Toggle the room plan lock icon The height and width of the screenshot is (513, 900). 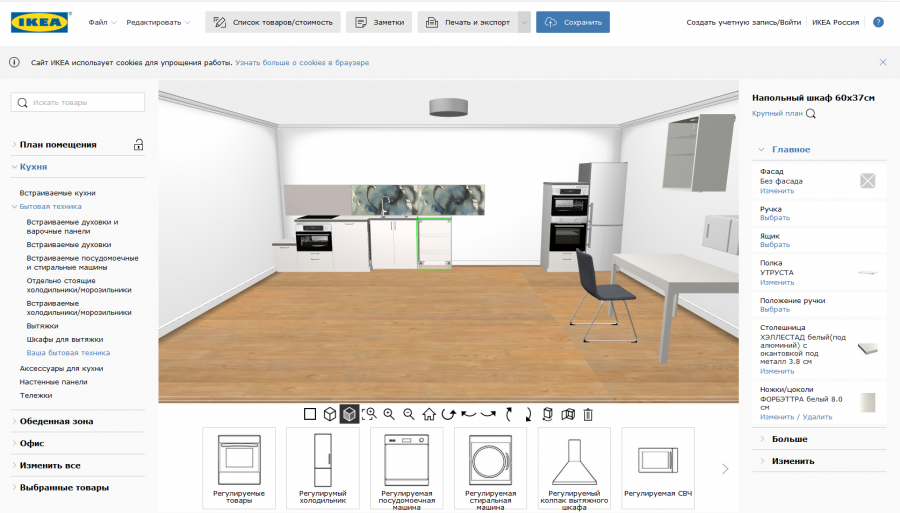139,145
